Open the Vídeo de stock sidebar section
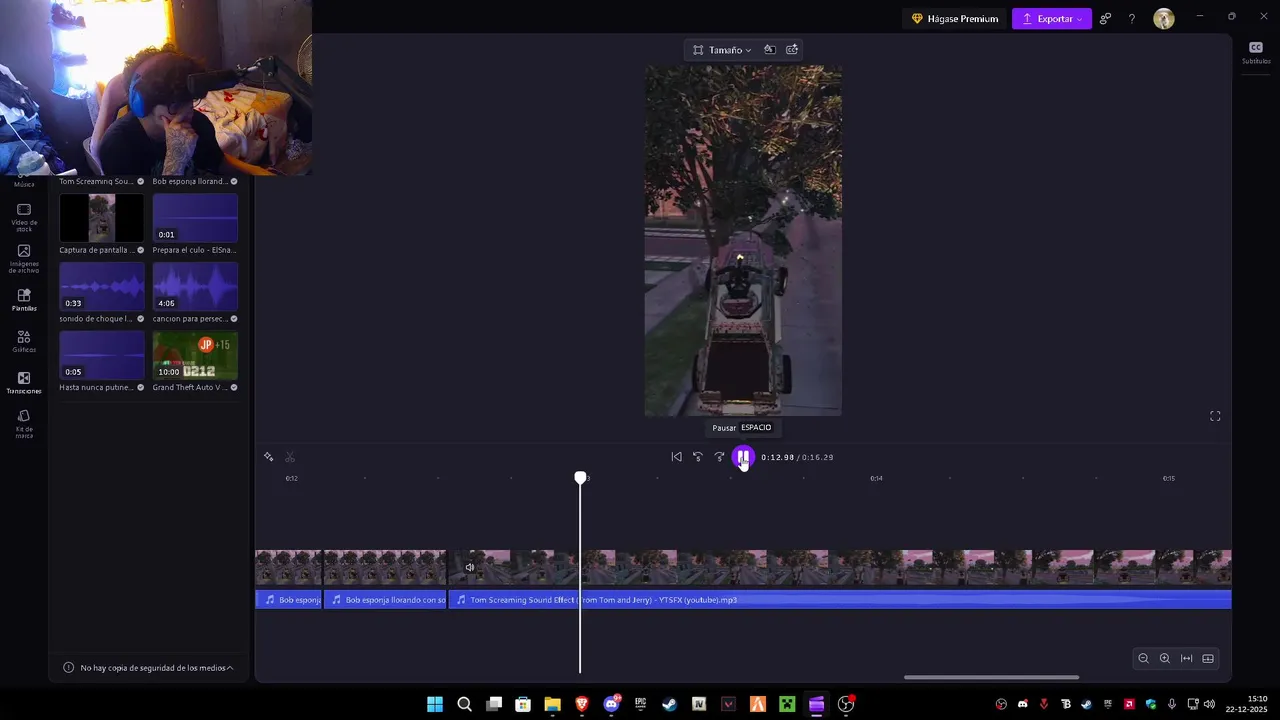 [24, 217]
